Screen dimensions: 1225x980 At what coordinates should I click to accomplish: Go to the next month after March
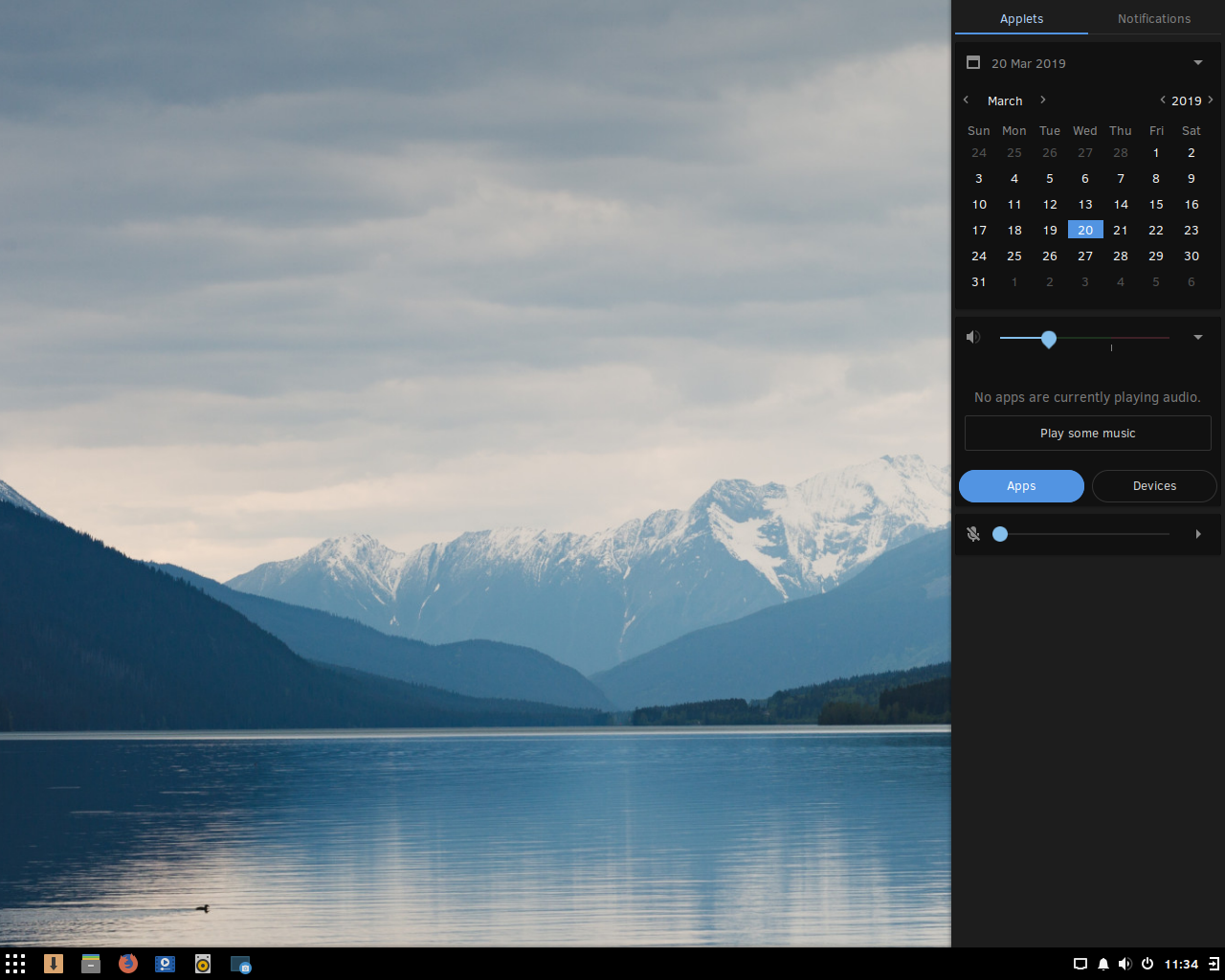(1043, 100)
